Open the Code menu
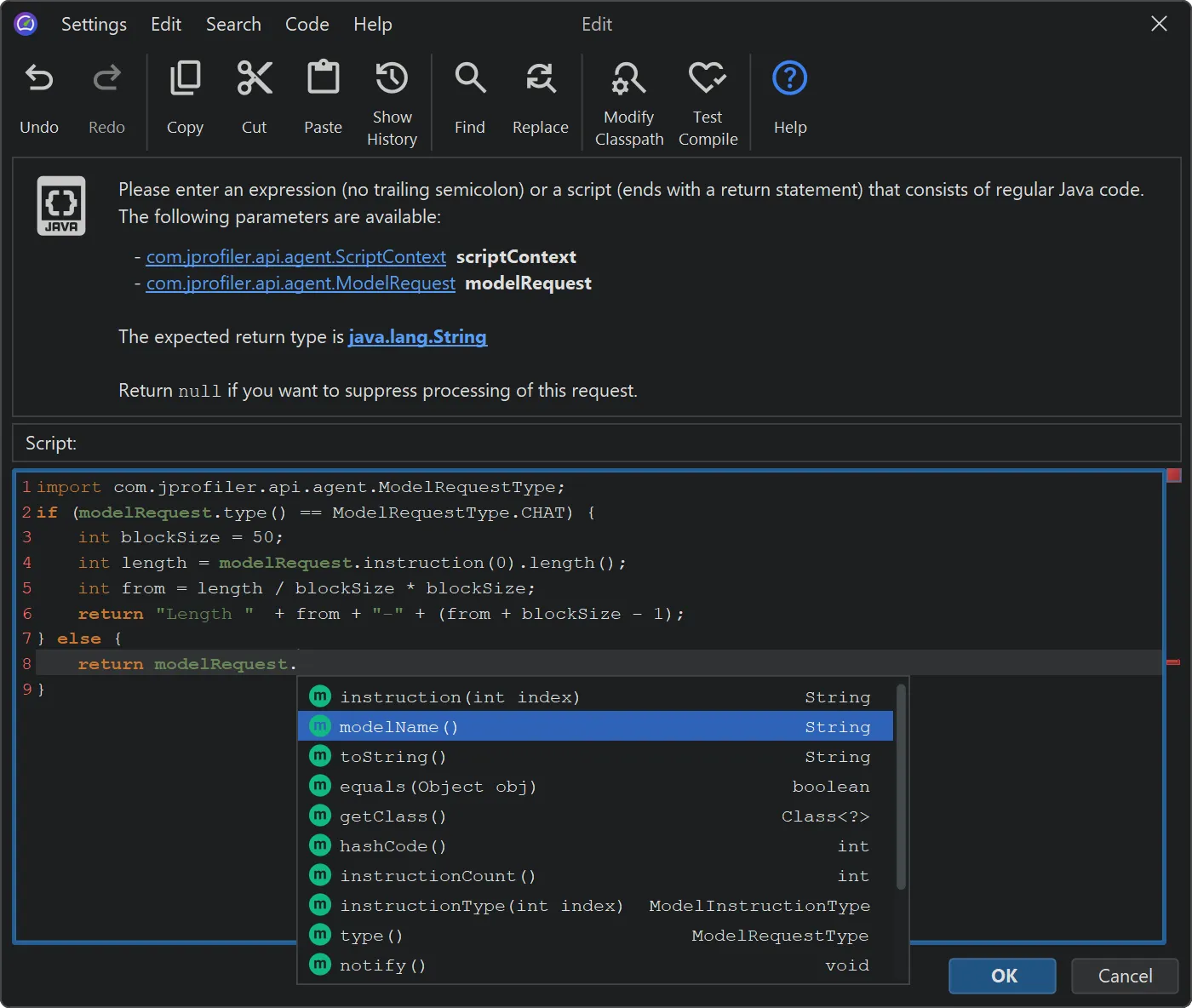 point(307,24)
